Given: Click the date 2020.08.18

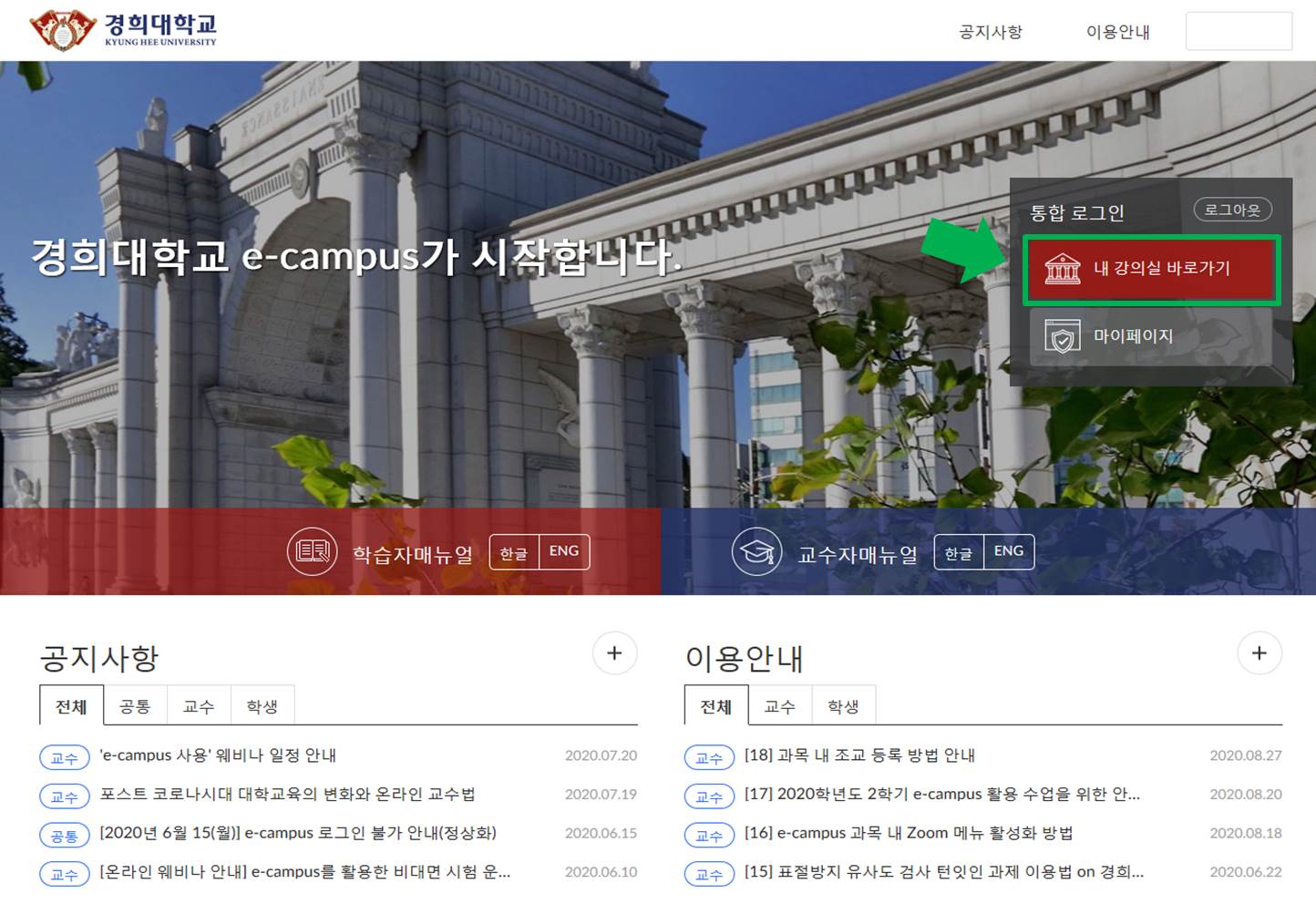Looking at the screenshot, I should [x=1246, y=833].
